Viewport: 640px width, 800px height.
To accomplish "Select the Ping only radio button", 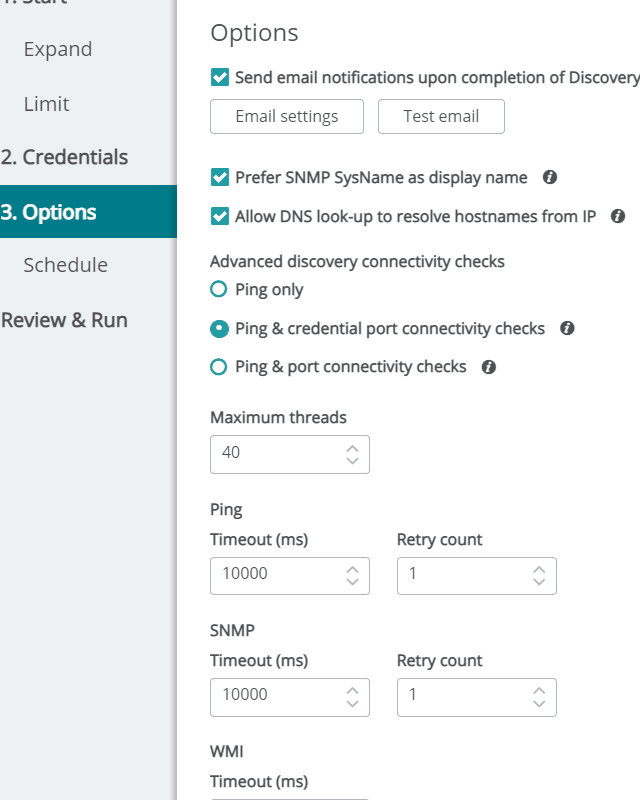I will pyautogui.click(x=218, y=289).
